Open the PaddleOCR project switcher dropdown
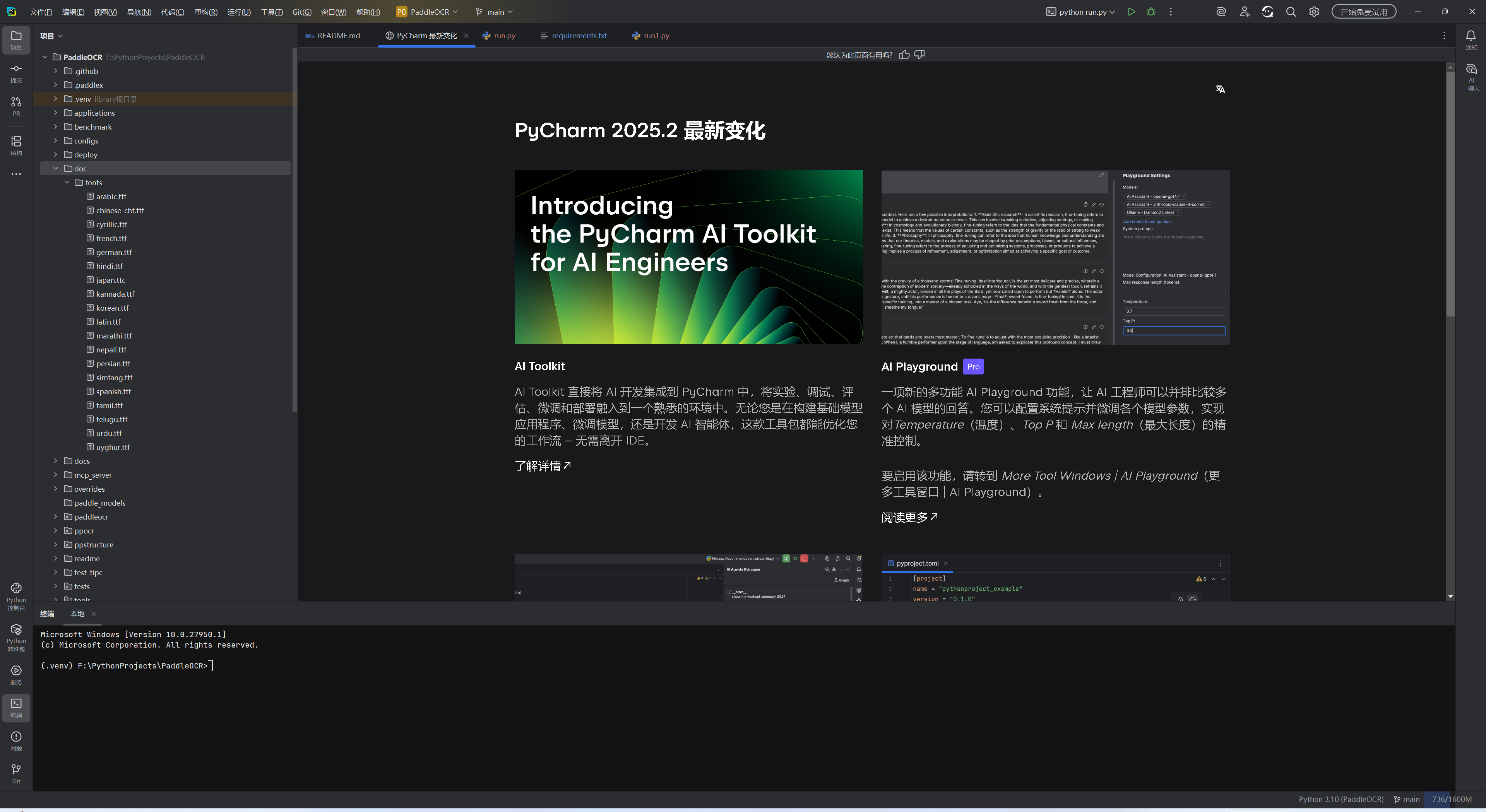Screen dimensions: 1486x812 tap(427, 12)
